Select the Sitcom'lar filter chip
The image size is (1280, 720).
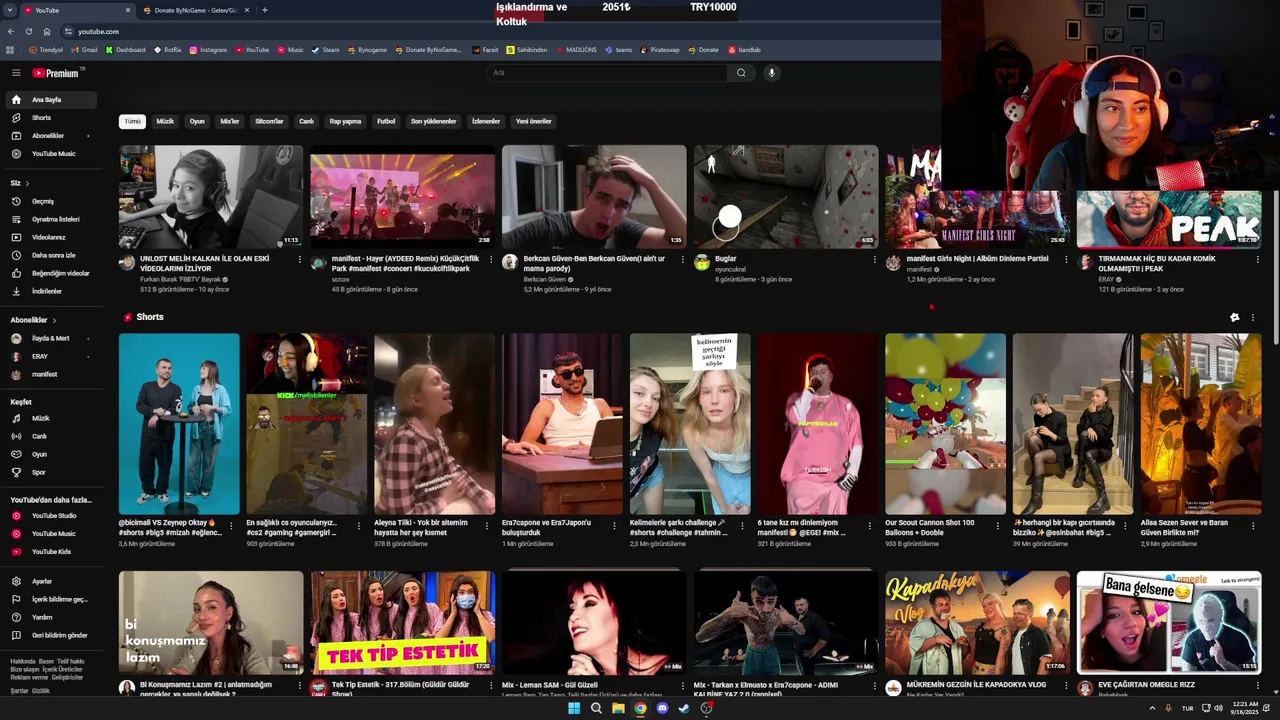269,122
